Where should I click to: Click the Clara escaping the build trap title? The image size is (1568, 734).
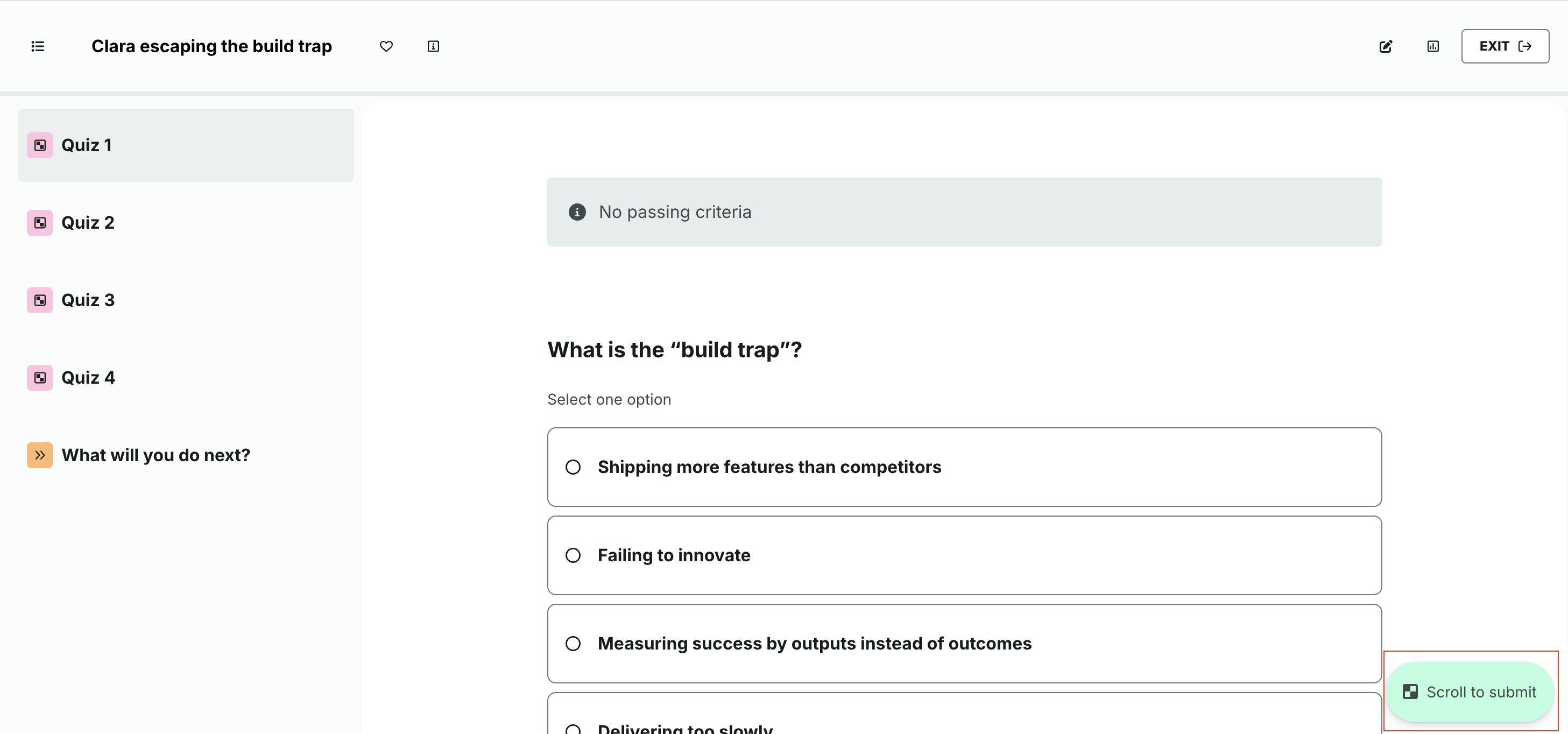(211, 46)
